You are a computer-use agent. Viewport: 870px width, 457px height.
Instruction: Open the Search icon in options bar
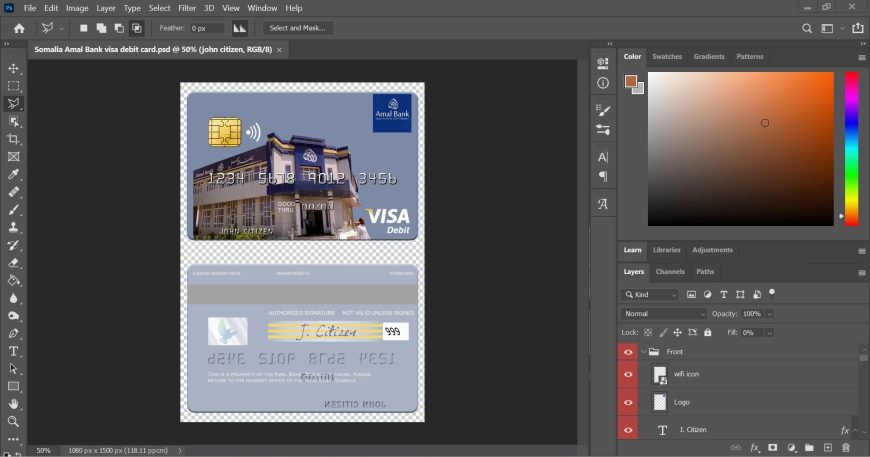[807, 28]
